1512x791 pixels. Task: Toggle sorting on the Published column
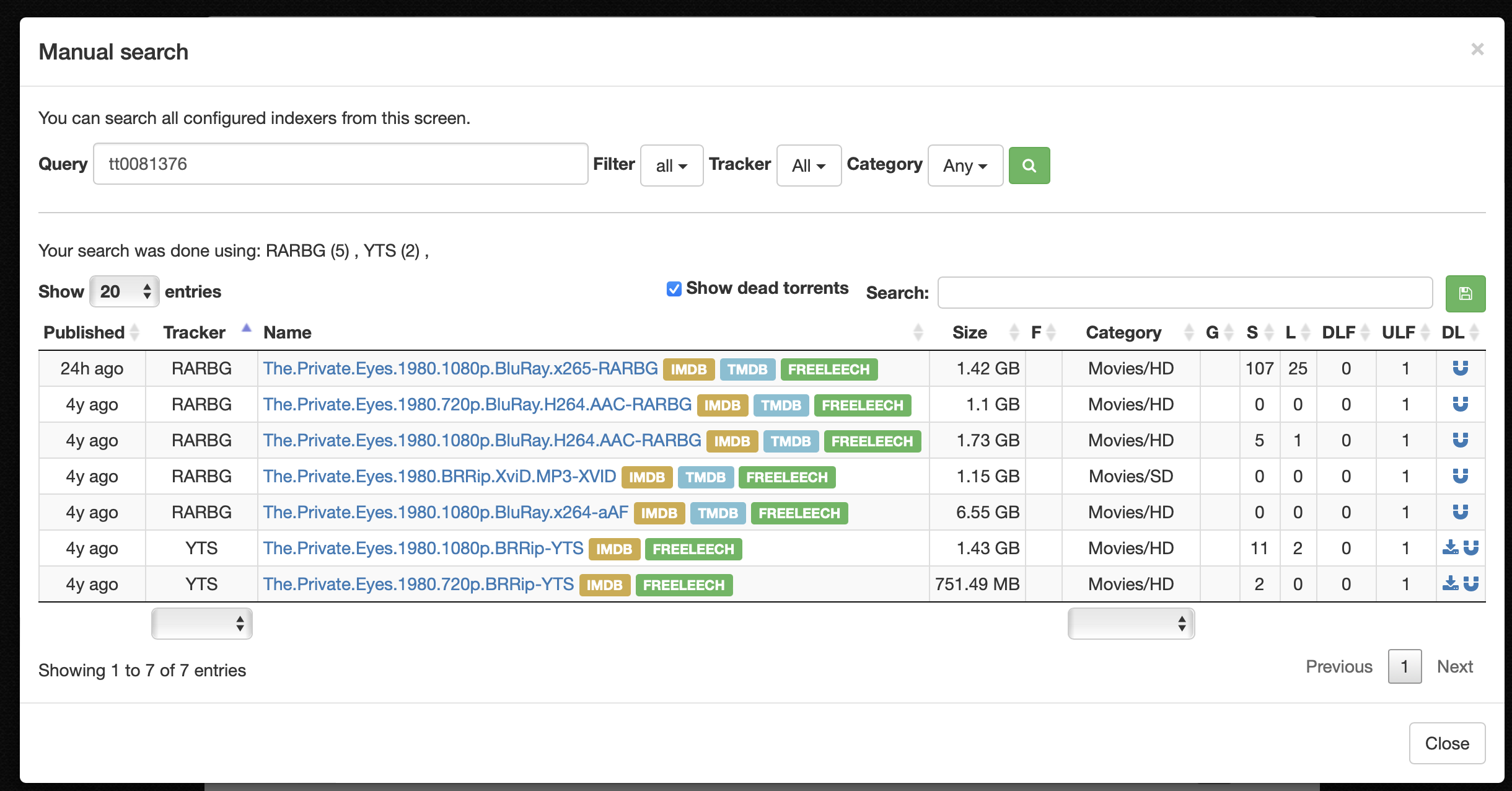click(x=85, y=332)
